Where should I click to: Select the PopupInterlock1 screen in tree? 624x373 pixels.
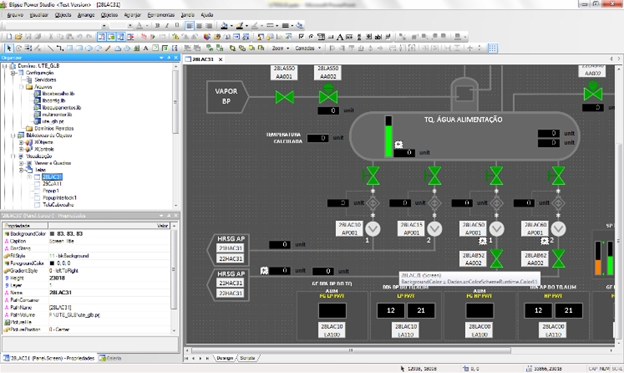[60, 197]
